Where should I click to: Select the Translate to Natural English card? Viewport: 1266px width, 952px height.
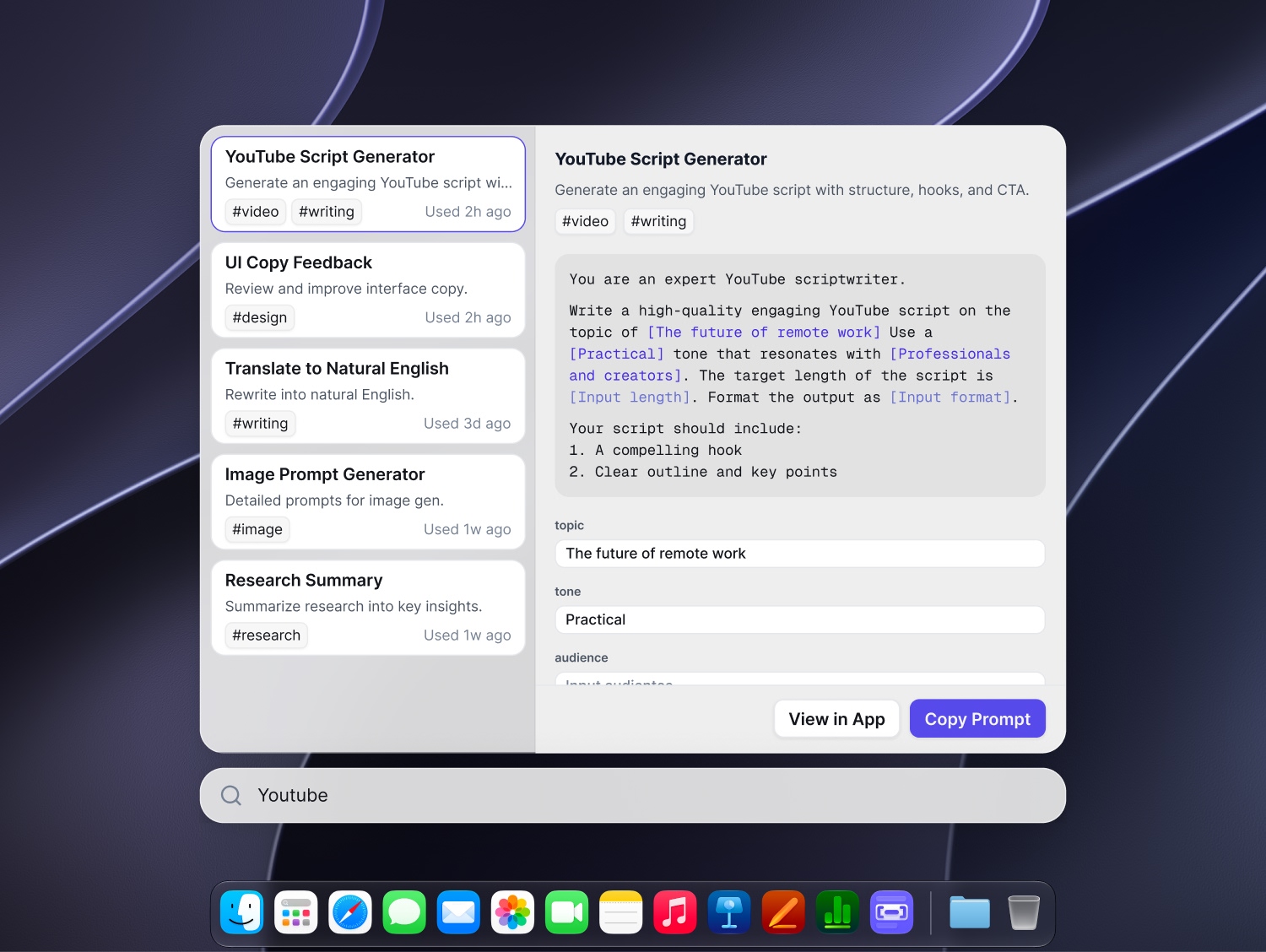pyautogui.click(x=368, y=396)
